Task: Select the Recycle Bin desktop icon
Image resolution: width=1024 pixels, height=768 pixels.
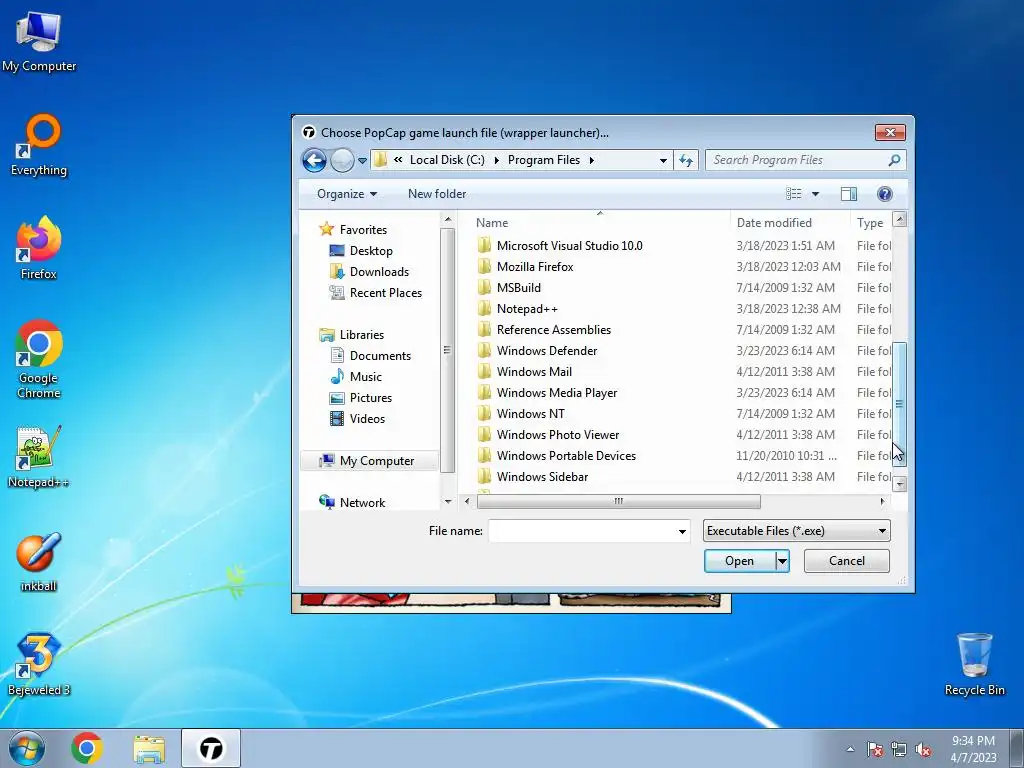Action: coord(974,664)
